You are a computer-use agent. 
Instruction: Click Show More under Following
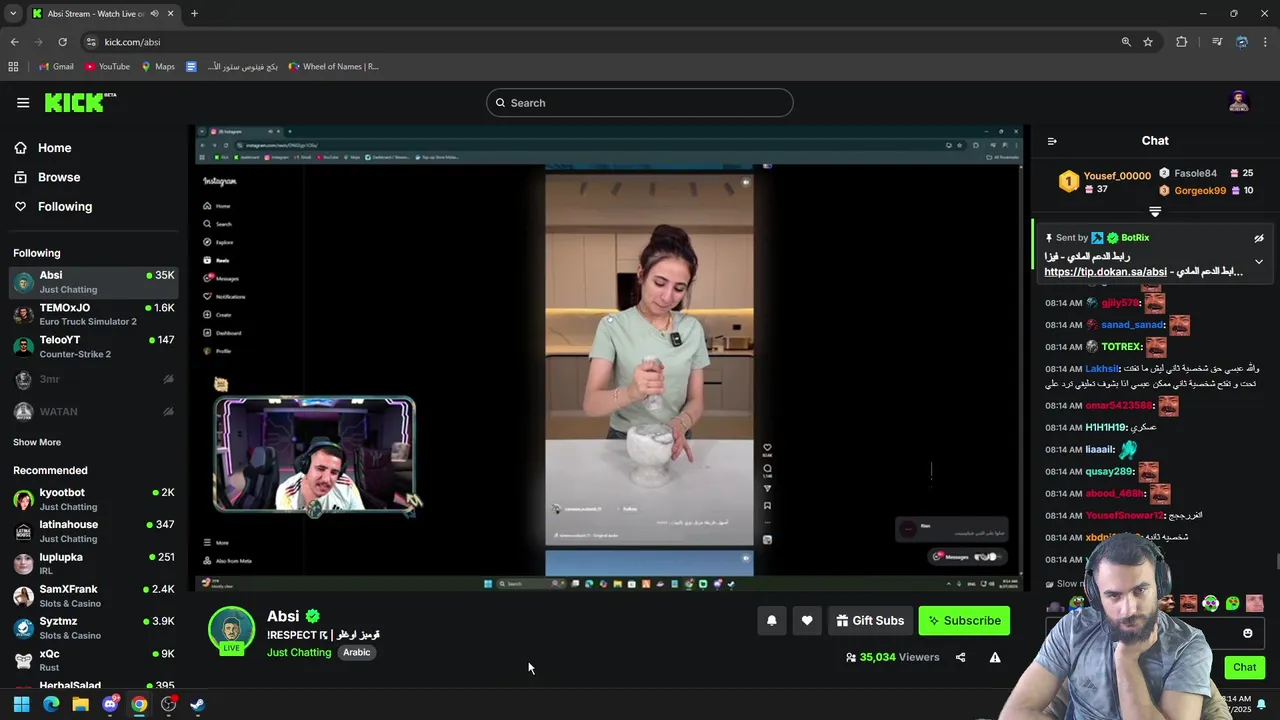[37, 442]
